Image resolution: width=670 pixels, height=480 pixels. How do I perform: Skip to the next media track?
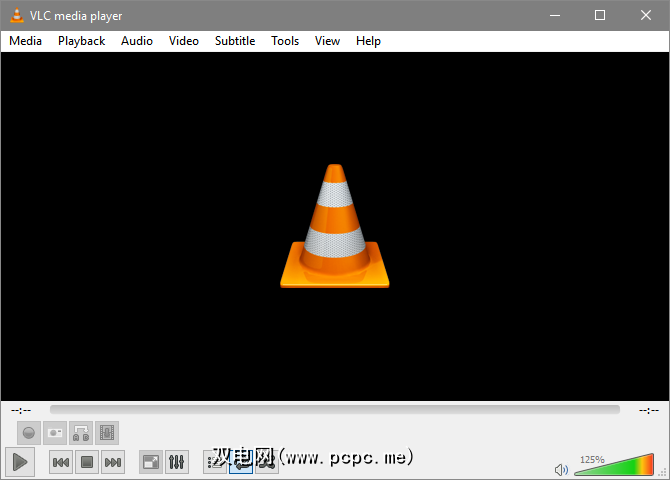(113, 462)
